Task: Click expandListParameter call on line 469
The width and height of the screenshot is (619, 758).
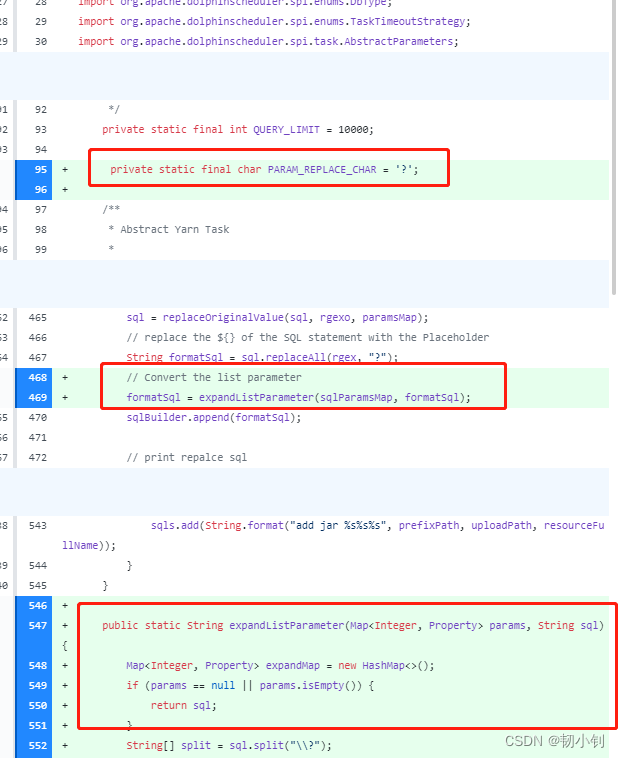Action: pyautogui.click(x=256, y=397)
